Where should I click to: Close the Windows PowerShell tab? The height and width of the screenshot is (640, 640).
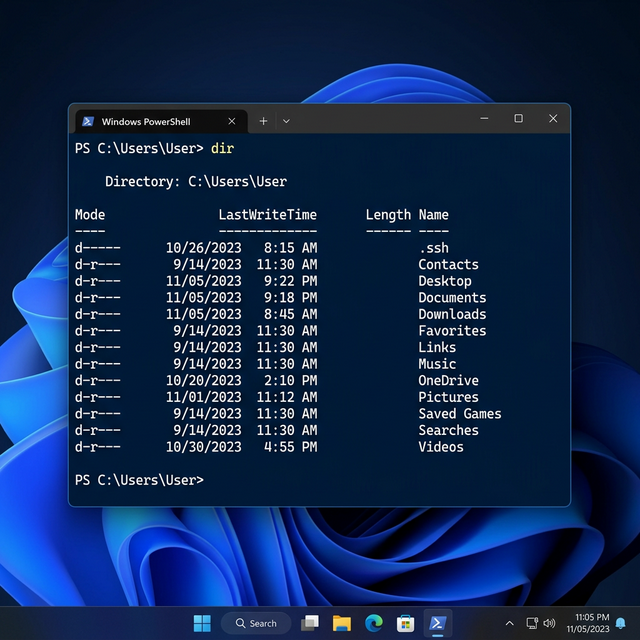point(231,121)
